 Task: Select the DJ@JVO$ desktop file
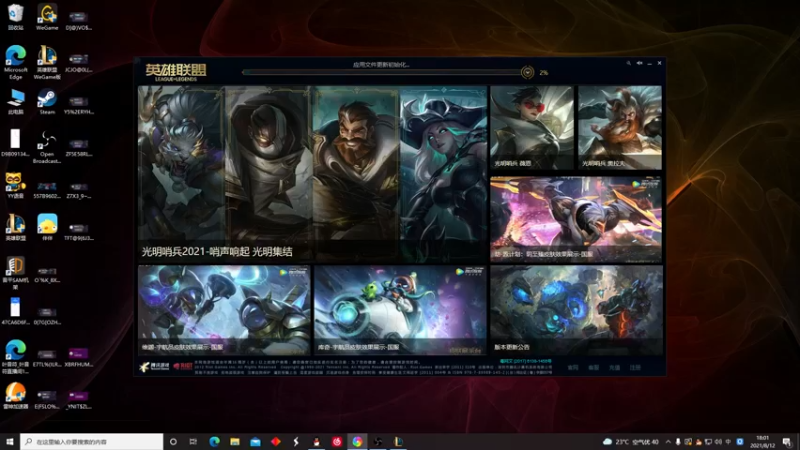click(x=79, y=20)
